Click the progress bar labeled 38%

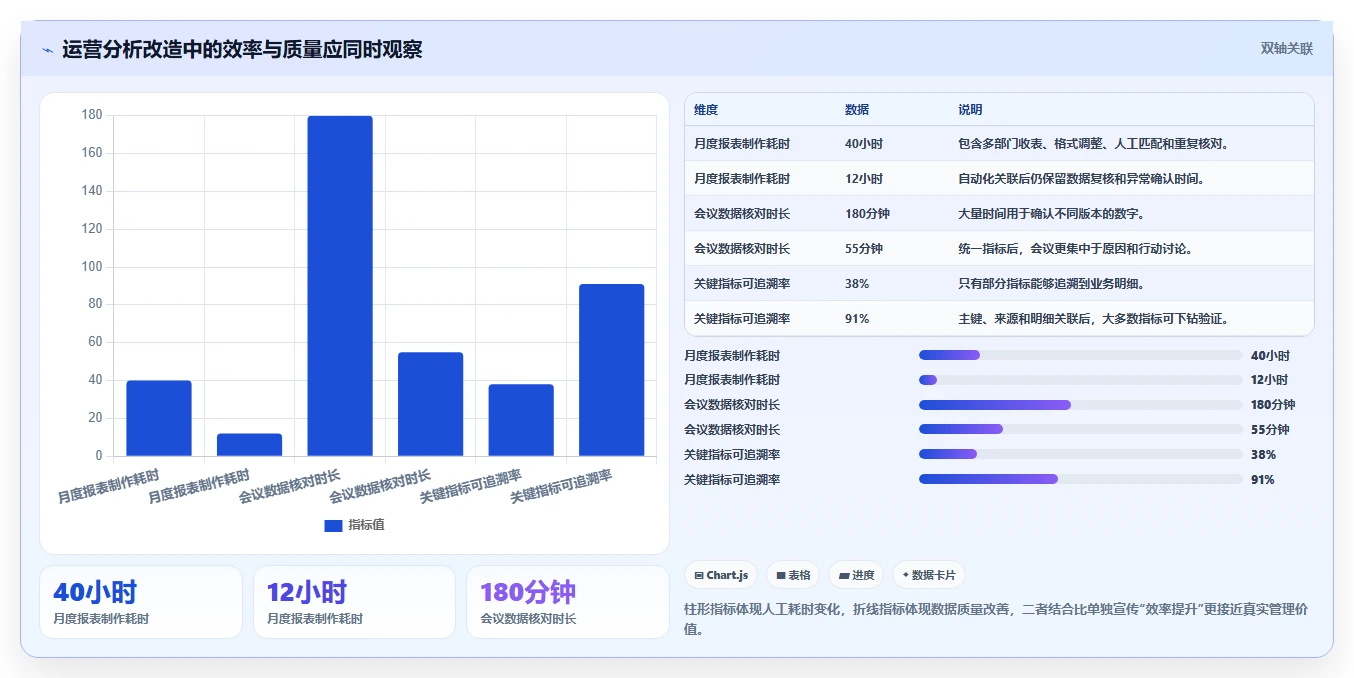coord(1080,455)
